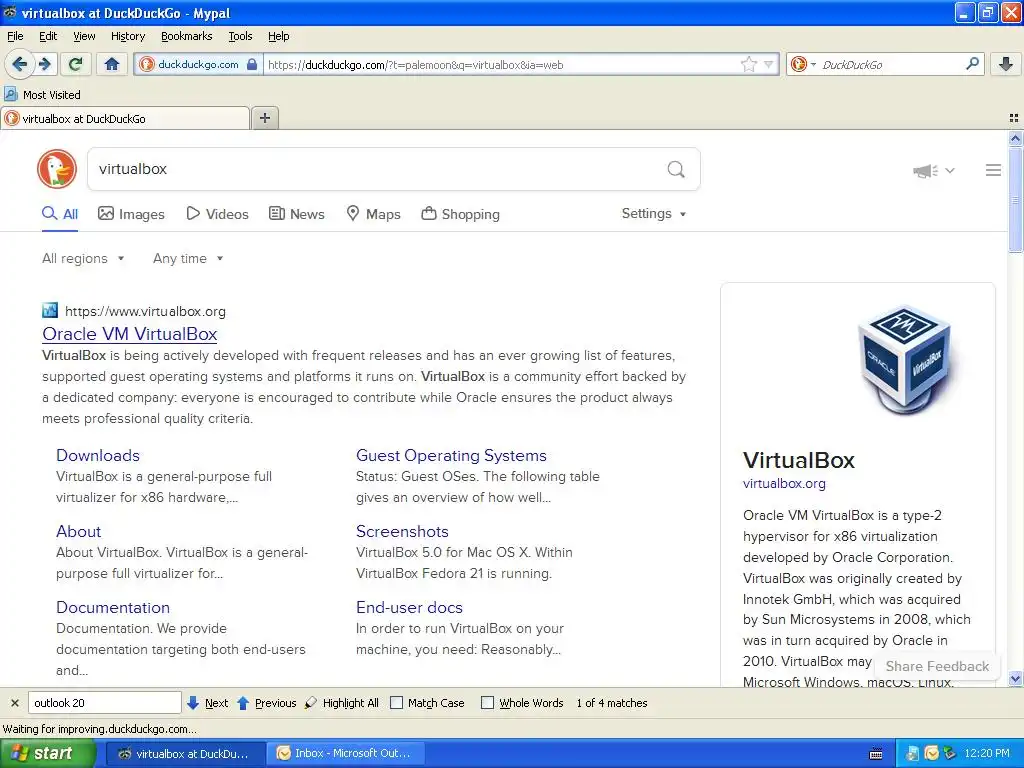Open the Screenshots sitelink
Screen dimensions: 1024x768
coord(402,531)
